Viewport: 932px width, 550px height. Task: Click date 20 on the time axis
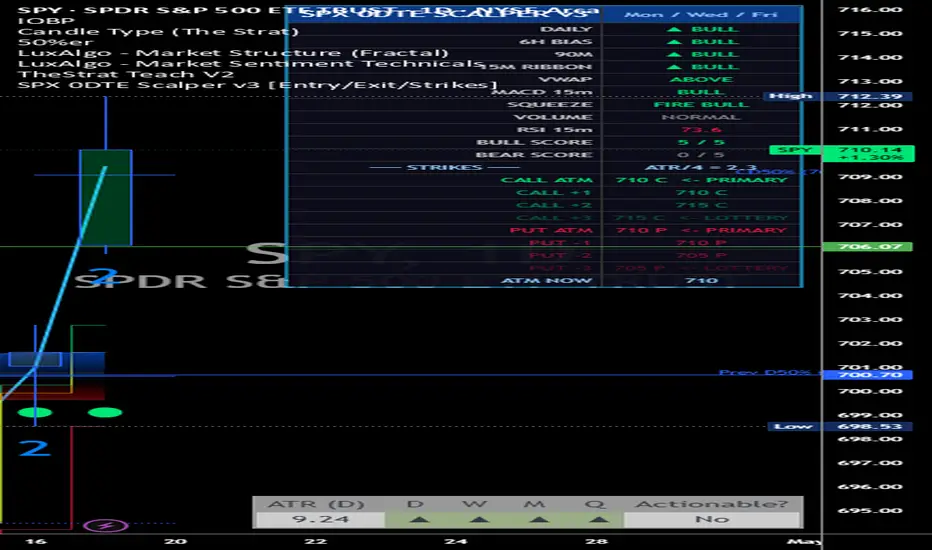[x=175, y=541]
